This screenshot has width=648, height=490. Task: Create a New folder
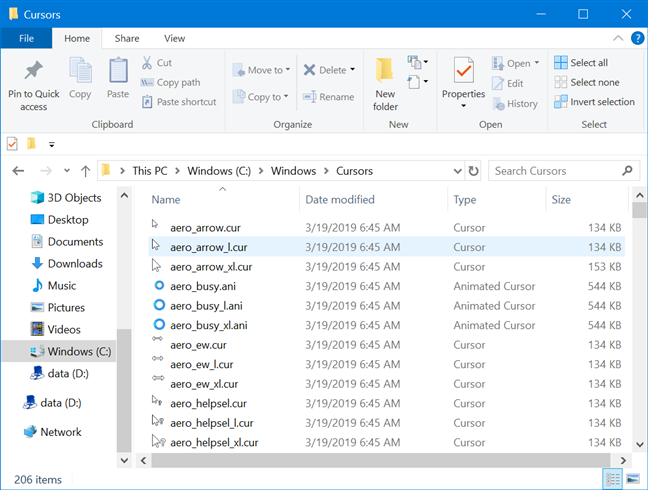point(385,84)
